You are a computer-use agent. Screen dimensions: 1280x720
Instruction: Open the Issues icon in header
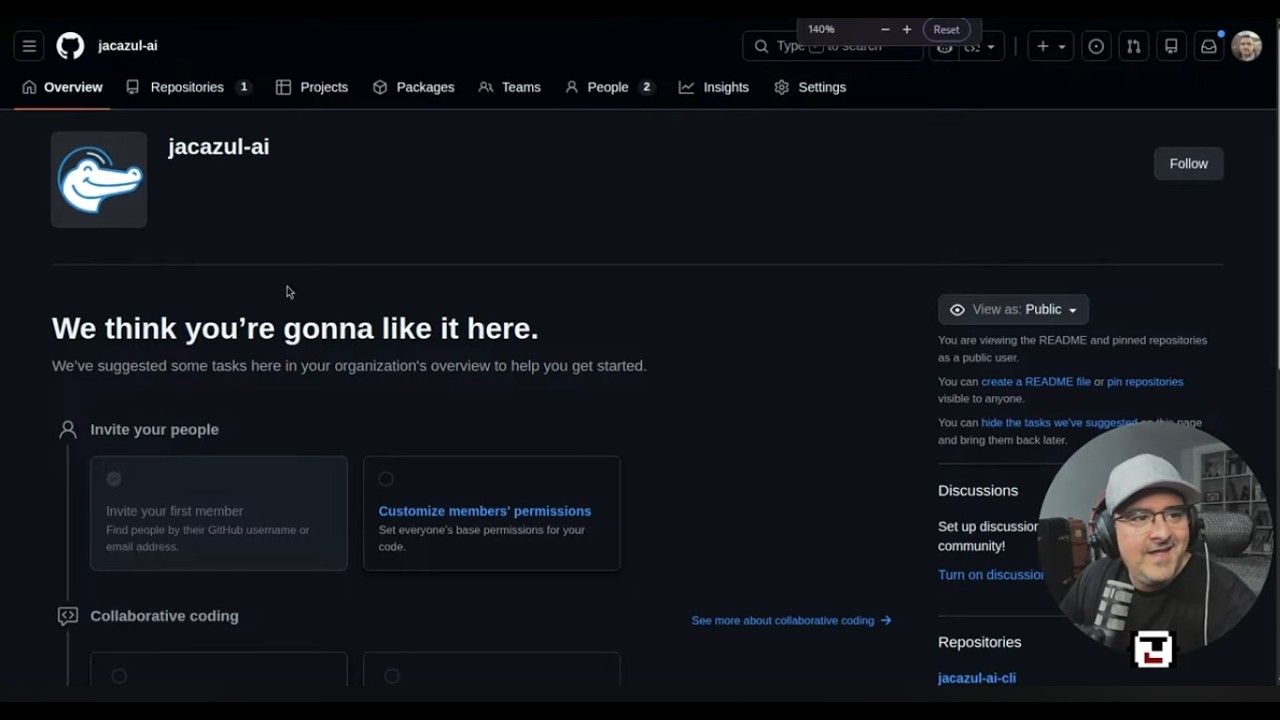point(1096,46)
